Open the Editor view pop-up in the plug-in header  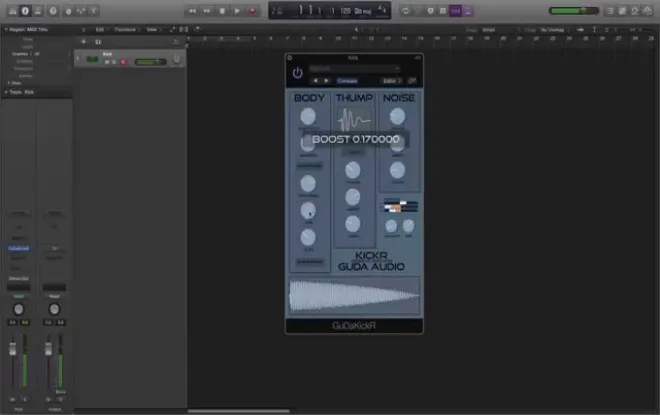tap(391, 81)
